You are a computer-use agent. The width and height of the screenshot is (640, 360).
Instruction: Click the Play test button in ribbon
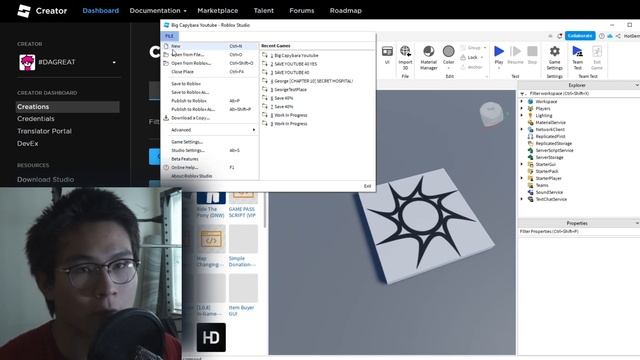pyautogui.click(x=499, y=52)
